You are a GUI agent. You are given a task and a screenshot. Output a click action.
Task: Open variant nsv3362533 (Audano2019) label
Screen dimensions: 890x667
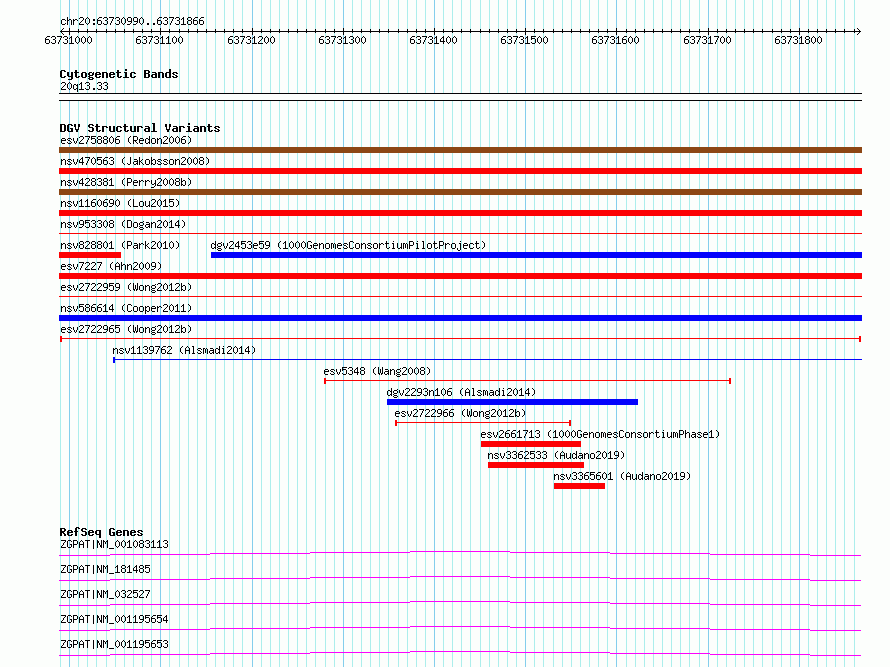(x=556, y=455)
